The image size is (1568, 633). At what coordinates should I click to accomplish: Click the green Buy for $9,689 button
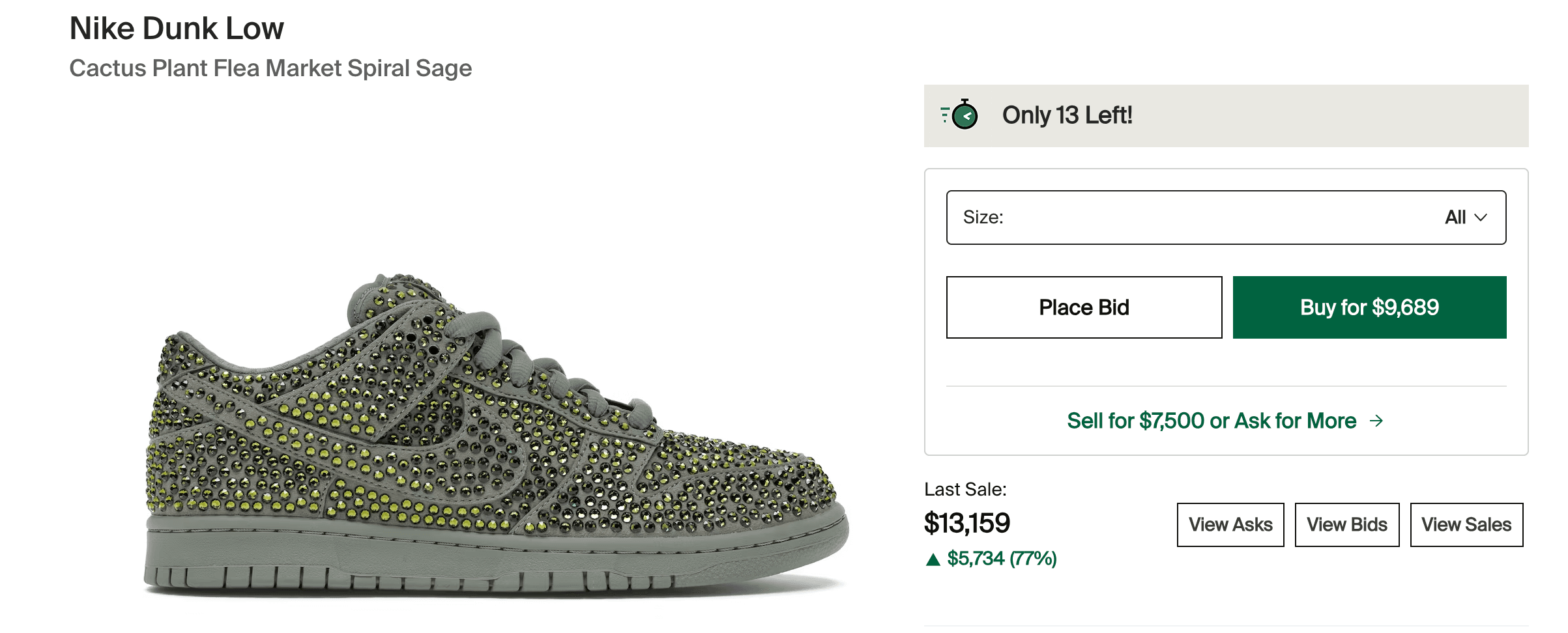(x=1369, y=307)
